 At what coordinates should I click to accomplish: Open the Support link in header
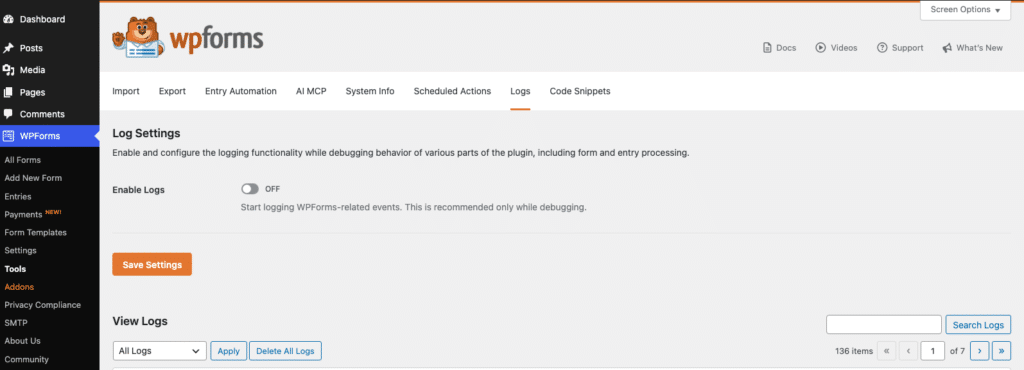coord(901,48)
